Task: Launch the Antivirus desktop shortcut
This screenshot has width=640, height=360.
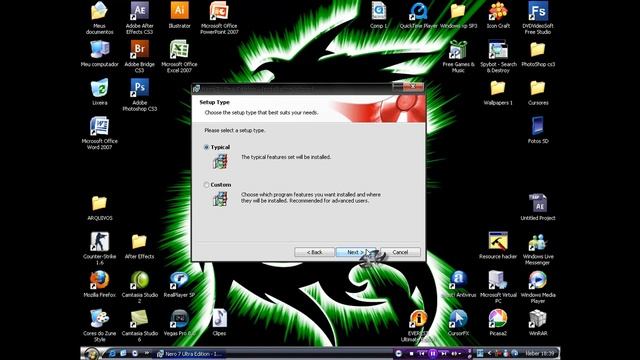Action: [458, 284]
